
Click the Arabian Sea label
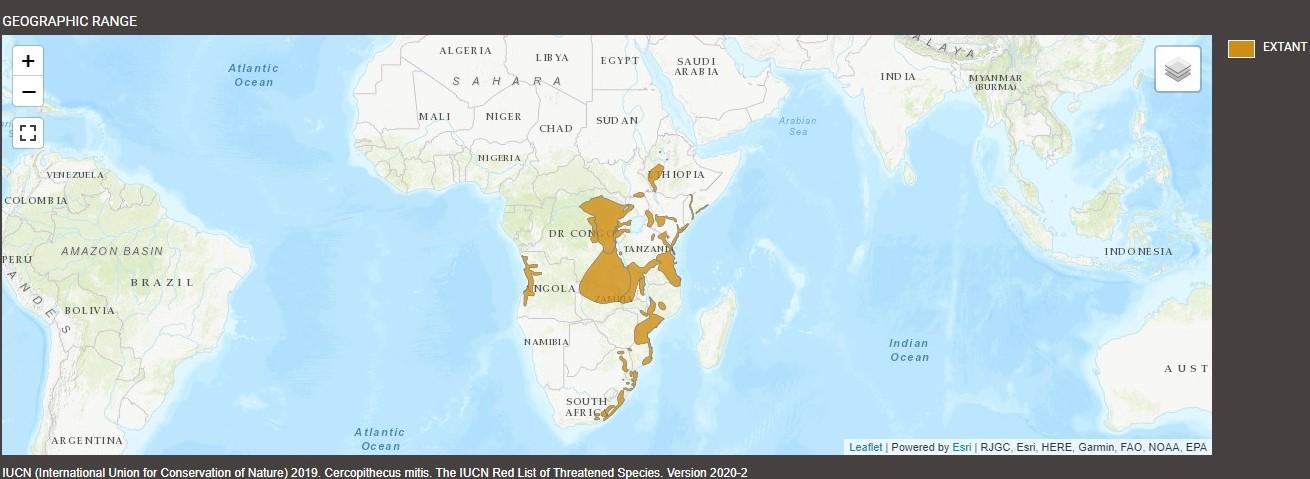coord(797,126)
